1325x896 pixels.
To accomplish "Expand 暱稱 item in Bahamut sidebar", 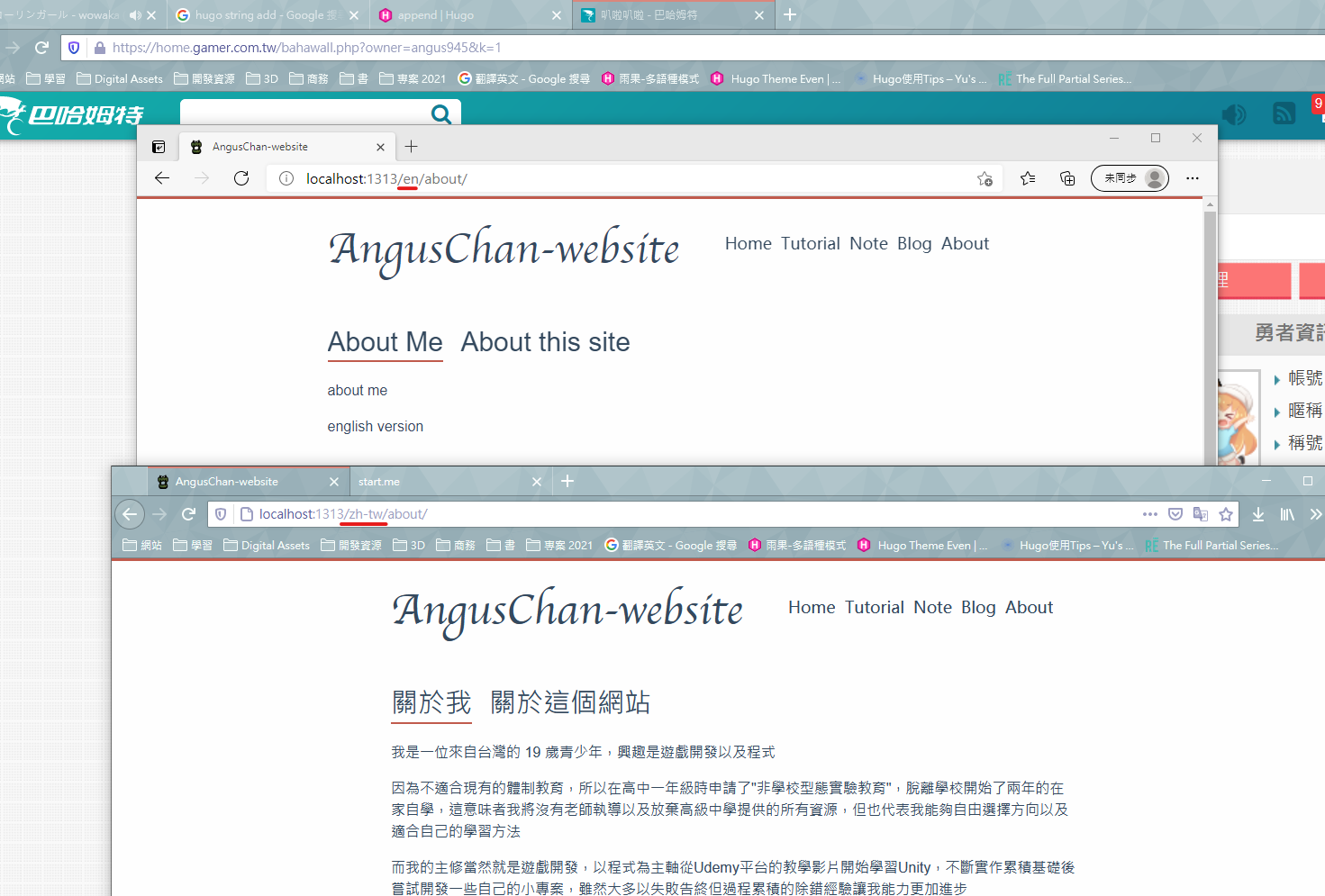I will (1299, 411).
